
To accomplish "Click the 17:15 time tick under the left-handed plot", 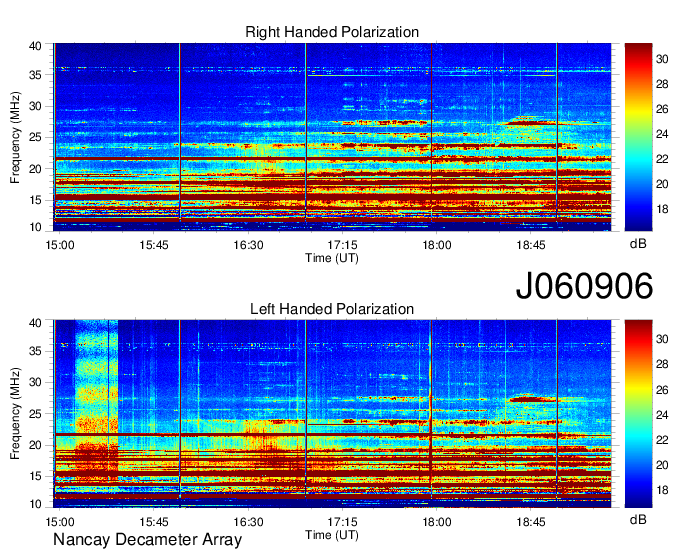I will pyautogui.click(x=342, y=522).
